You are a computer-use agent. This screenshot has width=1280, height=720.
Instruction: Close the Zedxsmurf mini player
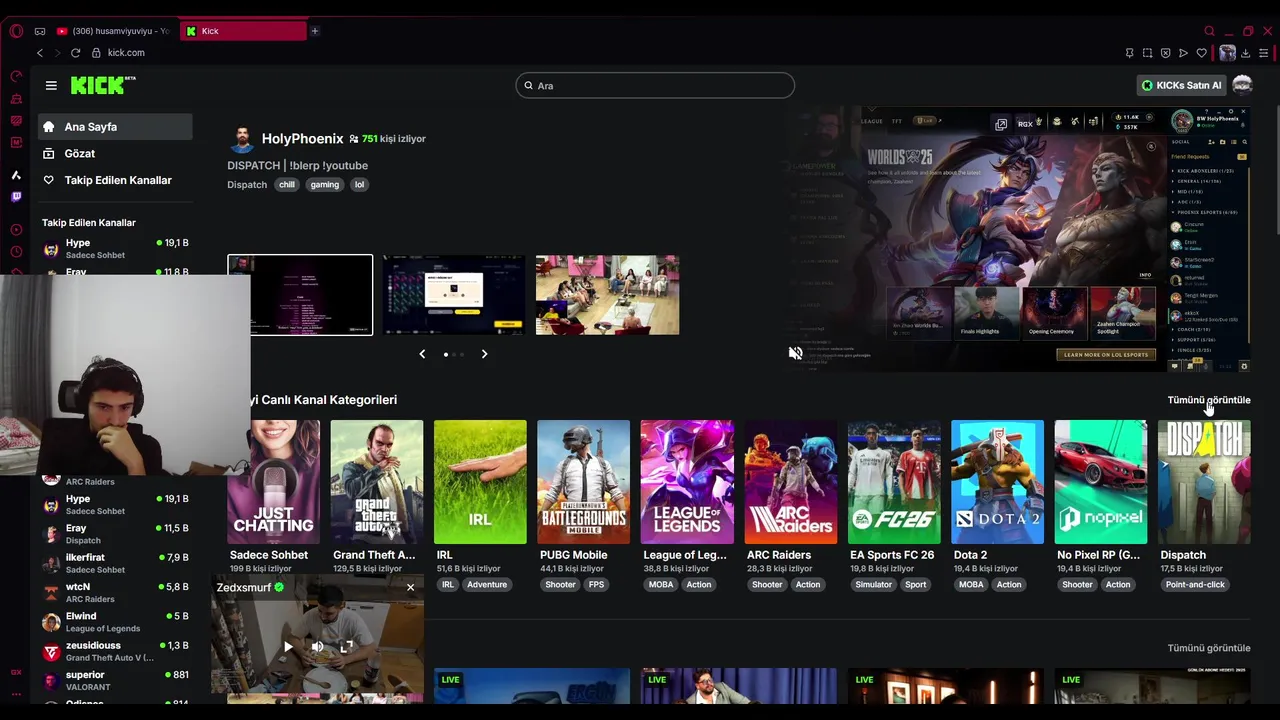tap(410, 587)
